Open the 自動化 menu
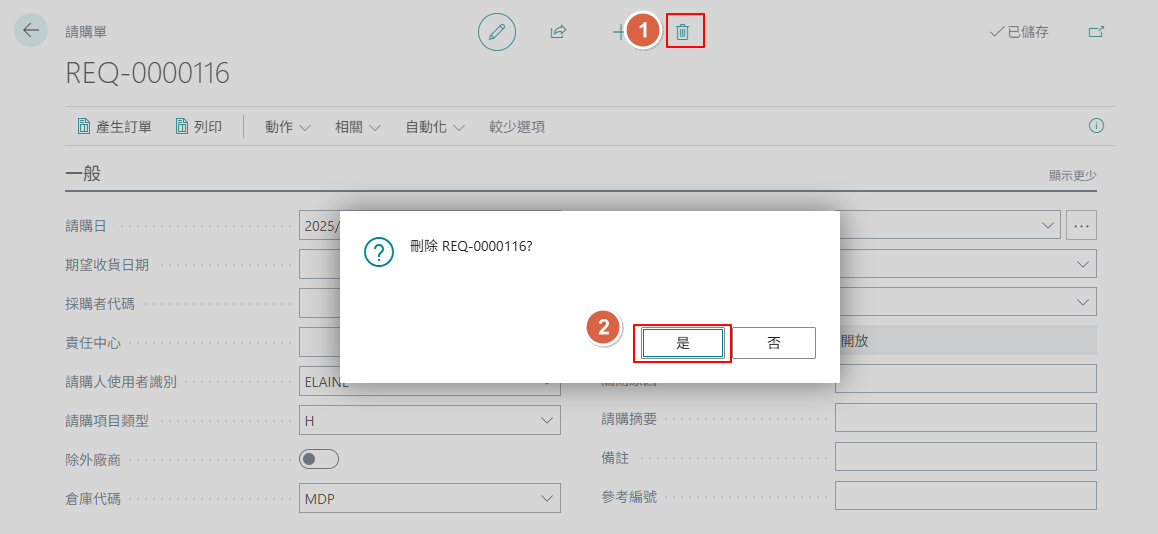 (x=435, y=127)
